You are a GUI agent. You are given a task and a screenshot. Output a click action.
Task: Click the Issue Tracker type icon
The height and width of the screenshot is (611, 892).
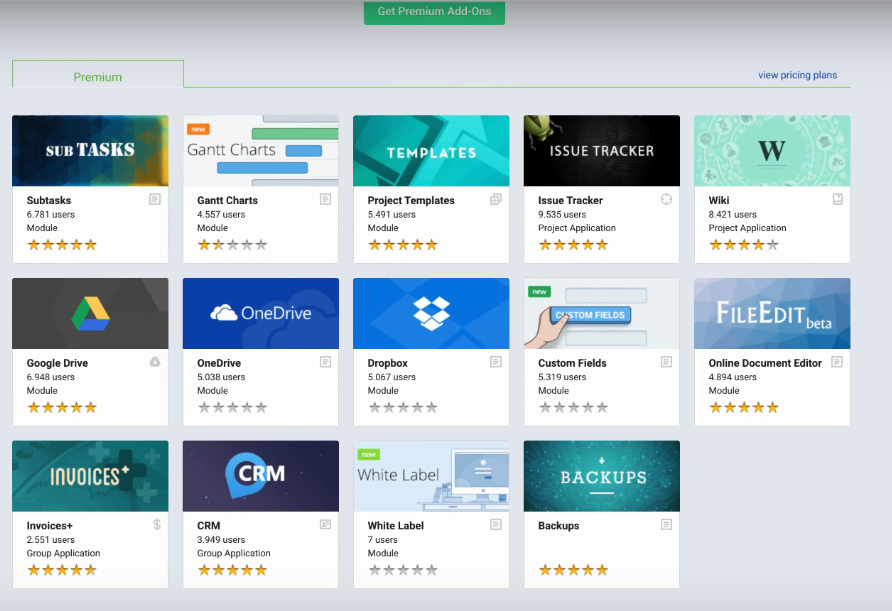click(x=666, y=199)
